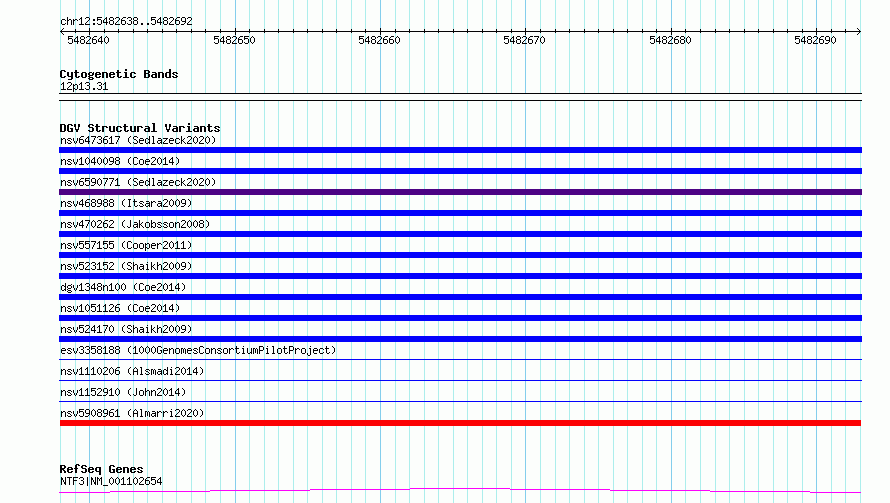Open variant nsv1110206 (Alsmadi2014) label

(x=132, y=371)
